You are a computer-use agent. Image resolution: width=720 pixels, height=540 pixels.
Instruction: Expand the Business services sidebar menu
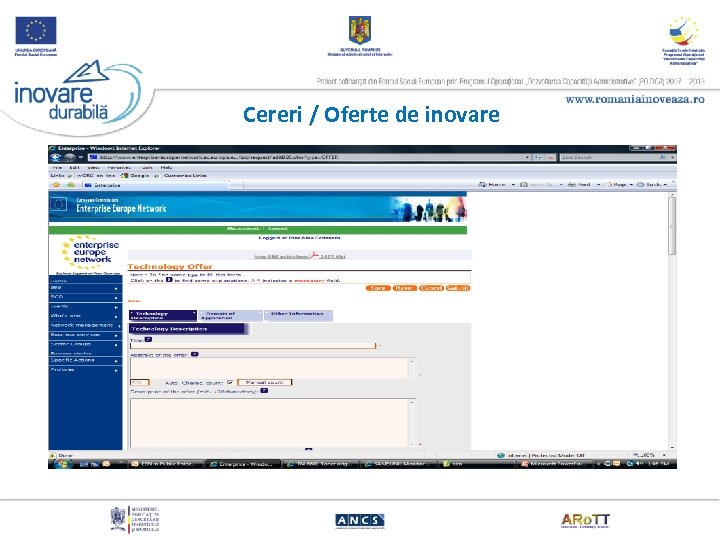85,335
